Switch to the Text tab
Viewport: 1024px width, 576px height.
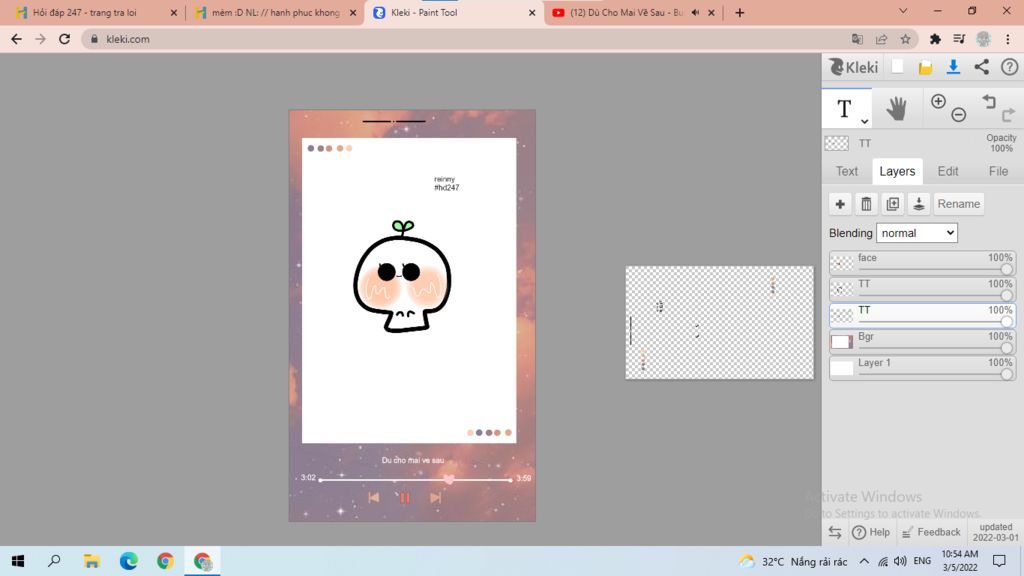click(x=846, y=171)
